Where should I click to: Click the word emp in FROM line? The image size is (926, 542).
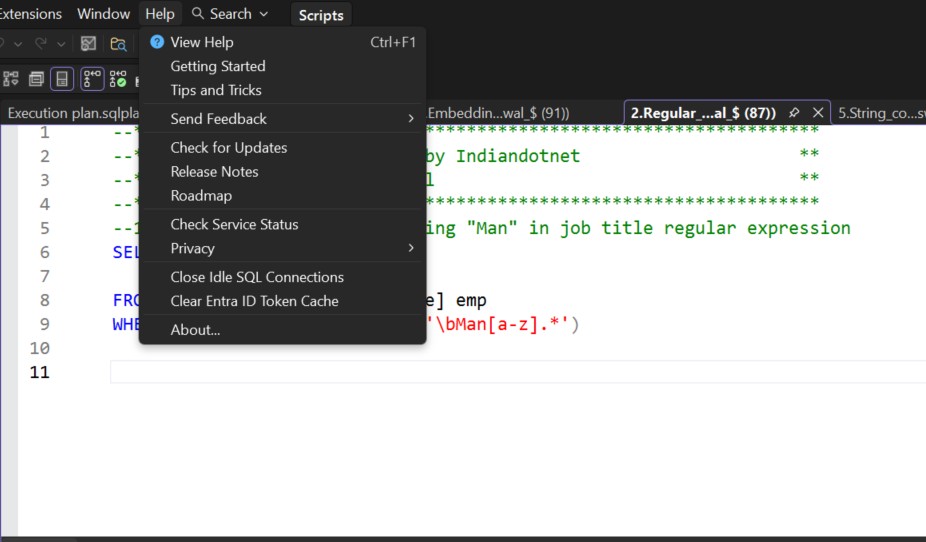[x=471, y=301]
